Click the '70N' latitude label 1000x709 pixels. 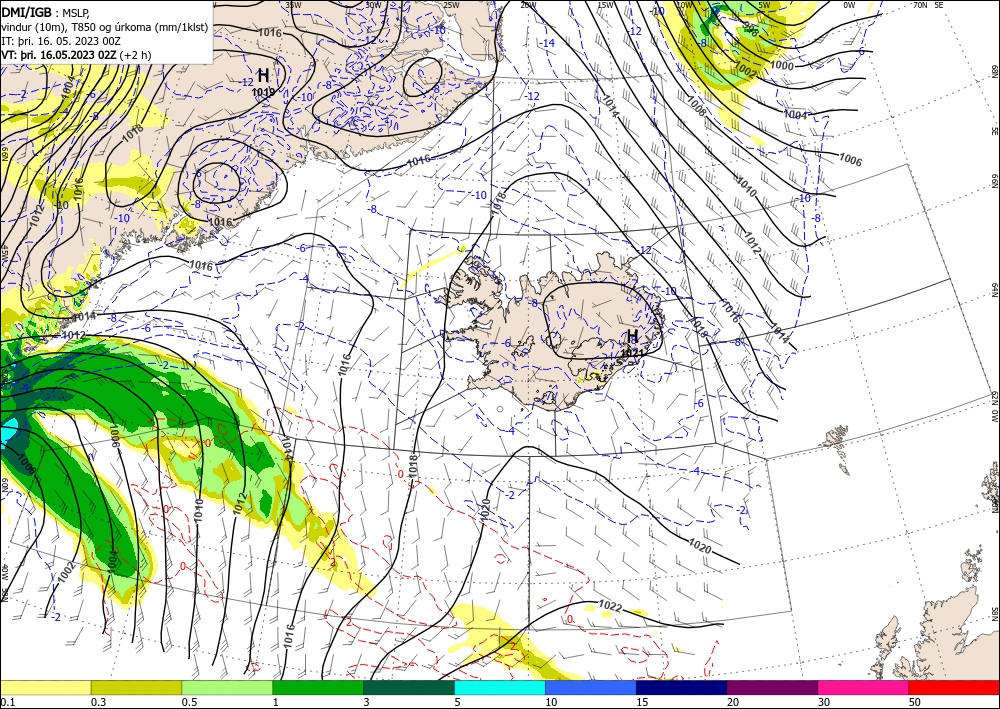920,5
